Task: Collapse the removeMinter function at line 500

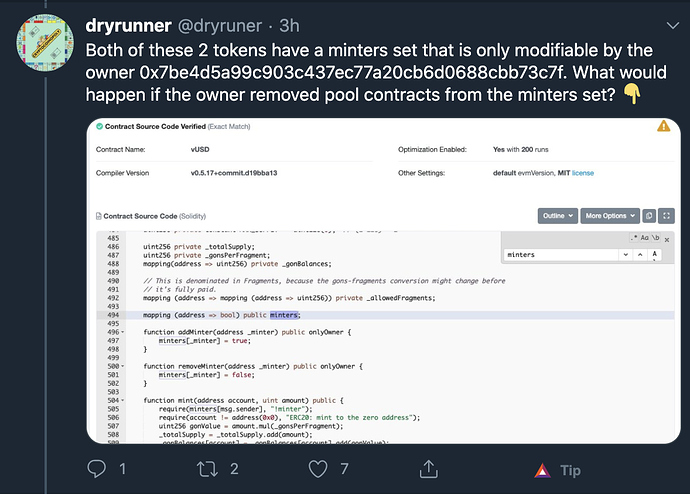Action: point(123,366)
